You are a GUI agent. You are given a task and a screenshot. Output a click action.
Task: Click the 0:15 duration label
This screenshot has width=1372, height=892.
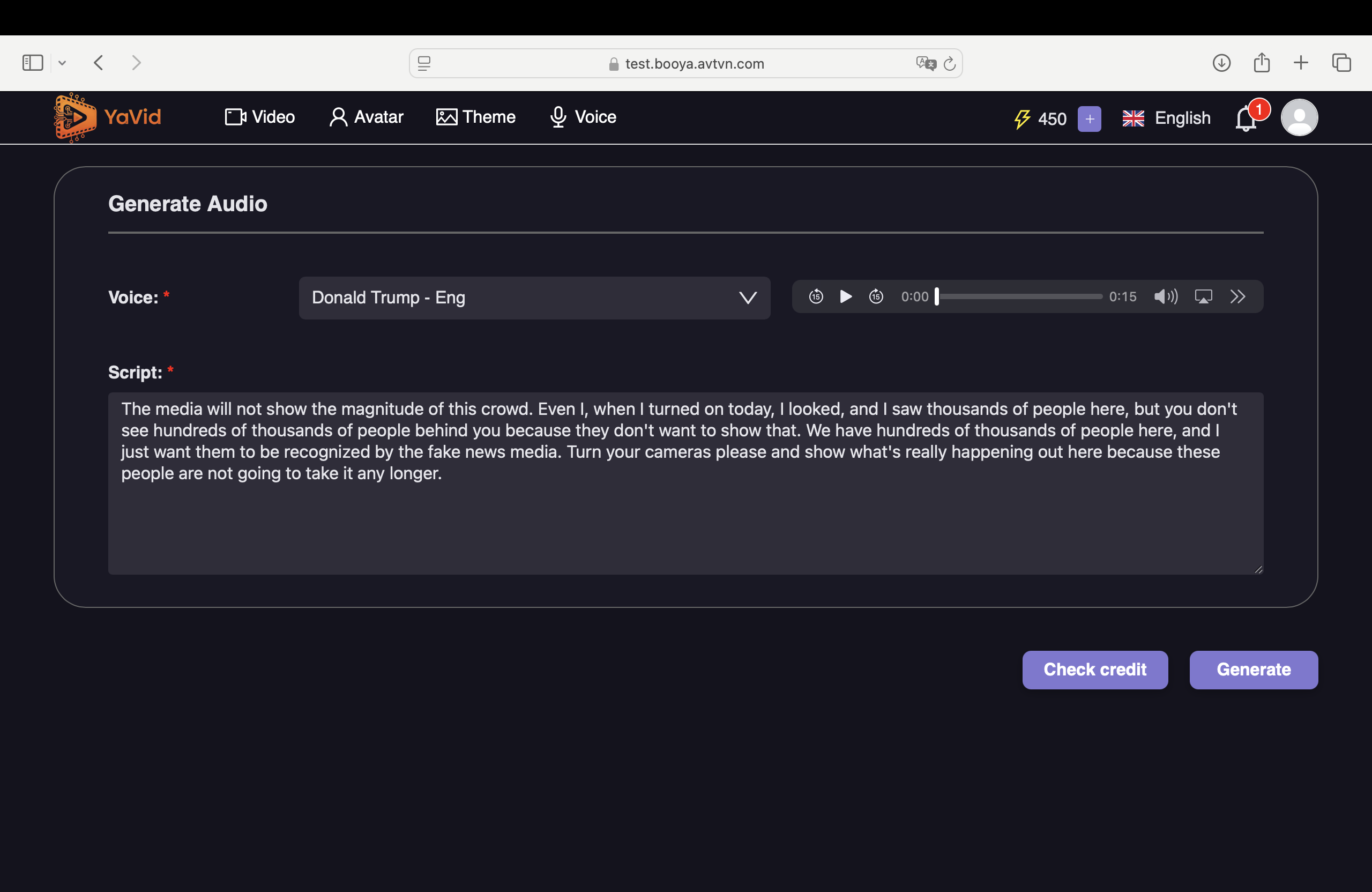tap(1122, 296)
